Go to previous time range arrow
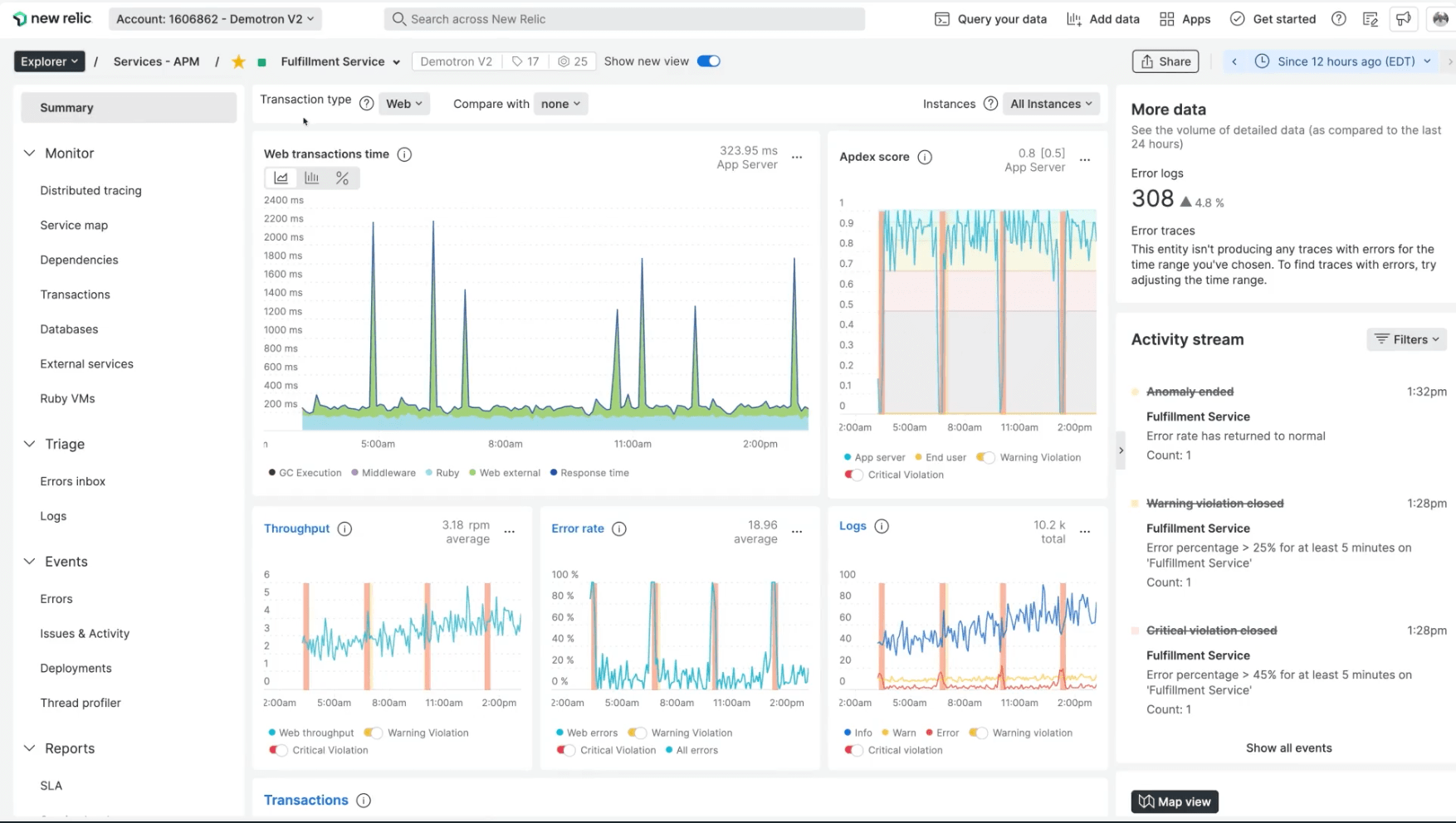Image resolution: width=1456 pixels, height=823 pixels. tap(1234, 61)
